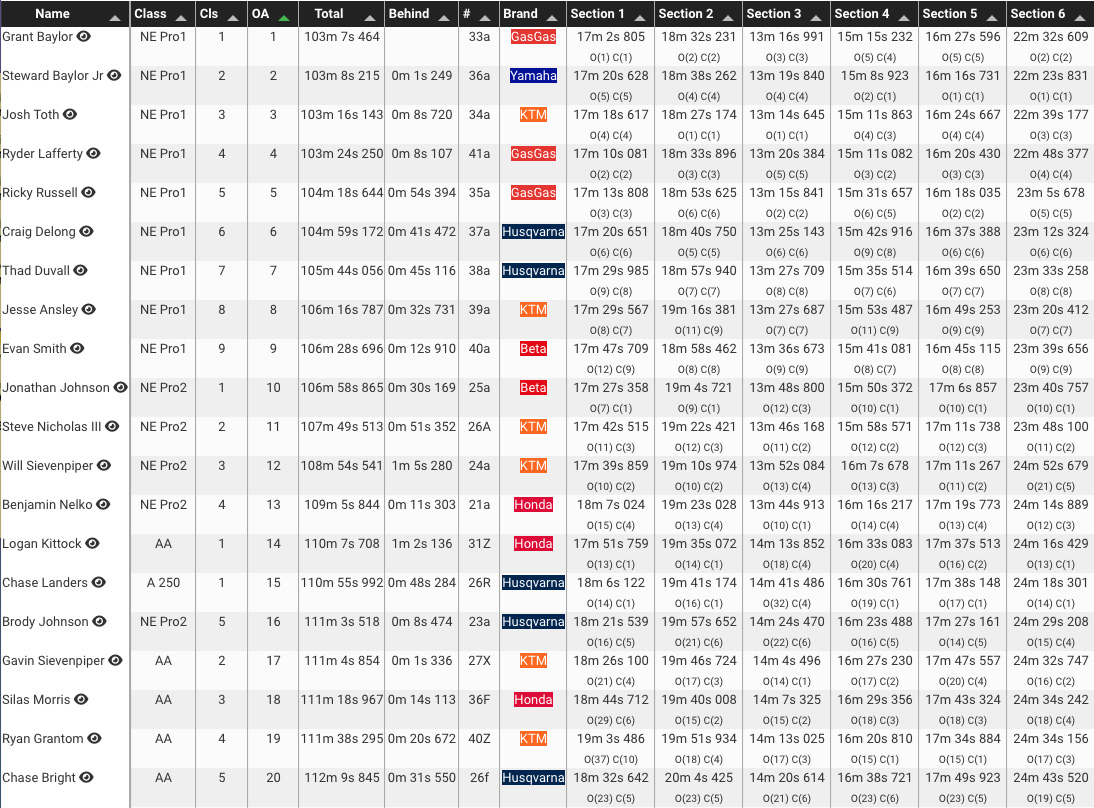Click the Section 1 time 18m 44s 712

pos(611,699)
